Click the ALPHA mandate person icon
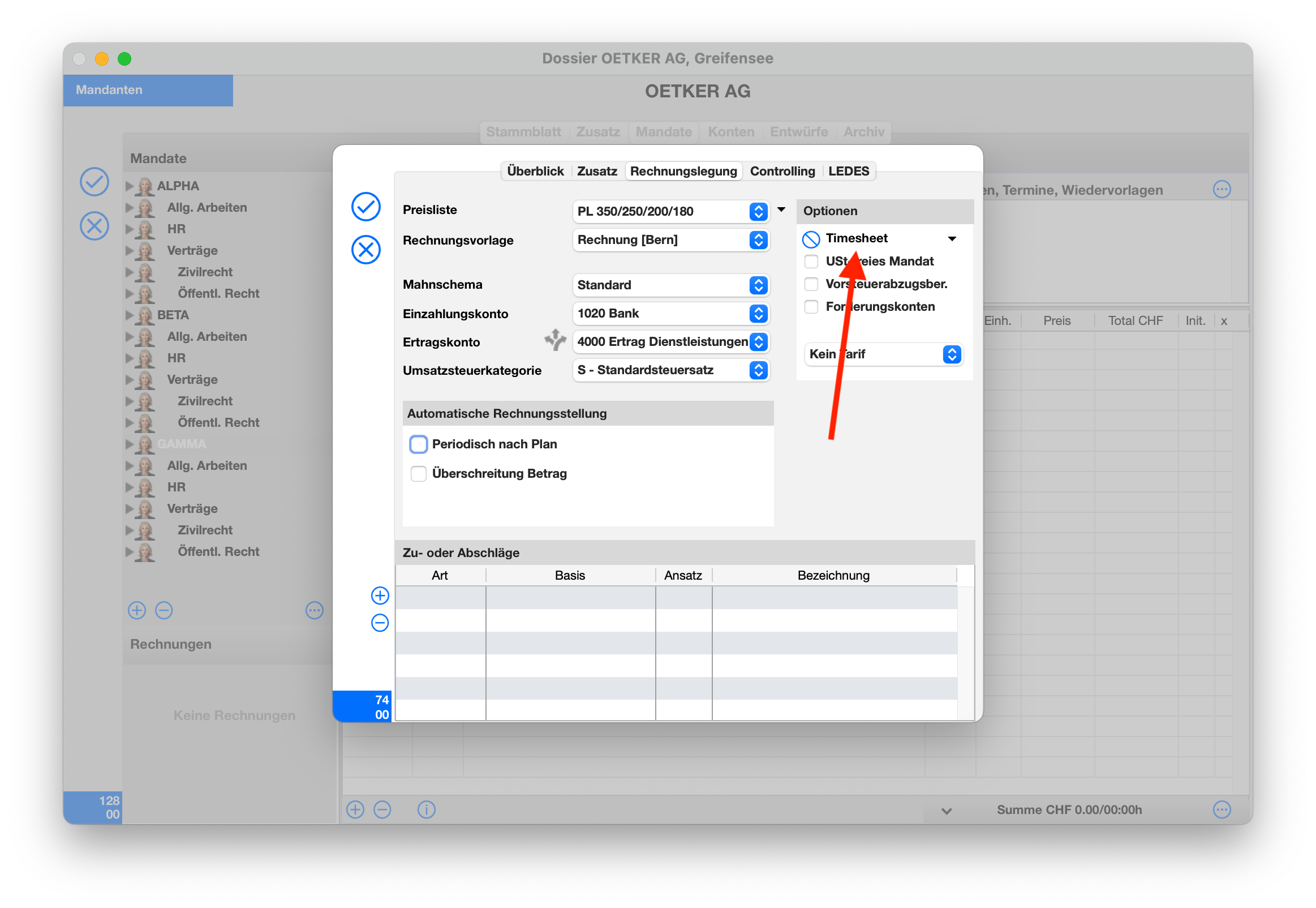Image resolution: width=1316 pixels, height=908 pixels. tap(145, 186)
